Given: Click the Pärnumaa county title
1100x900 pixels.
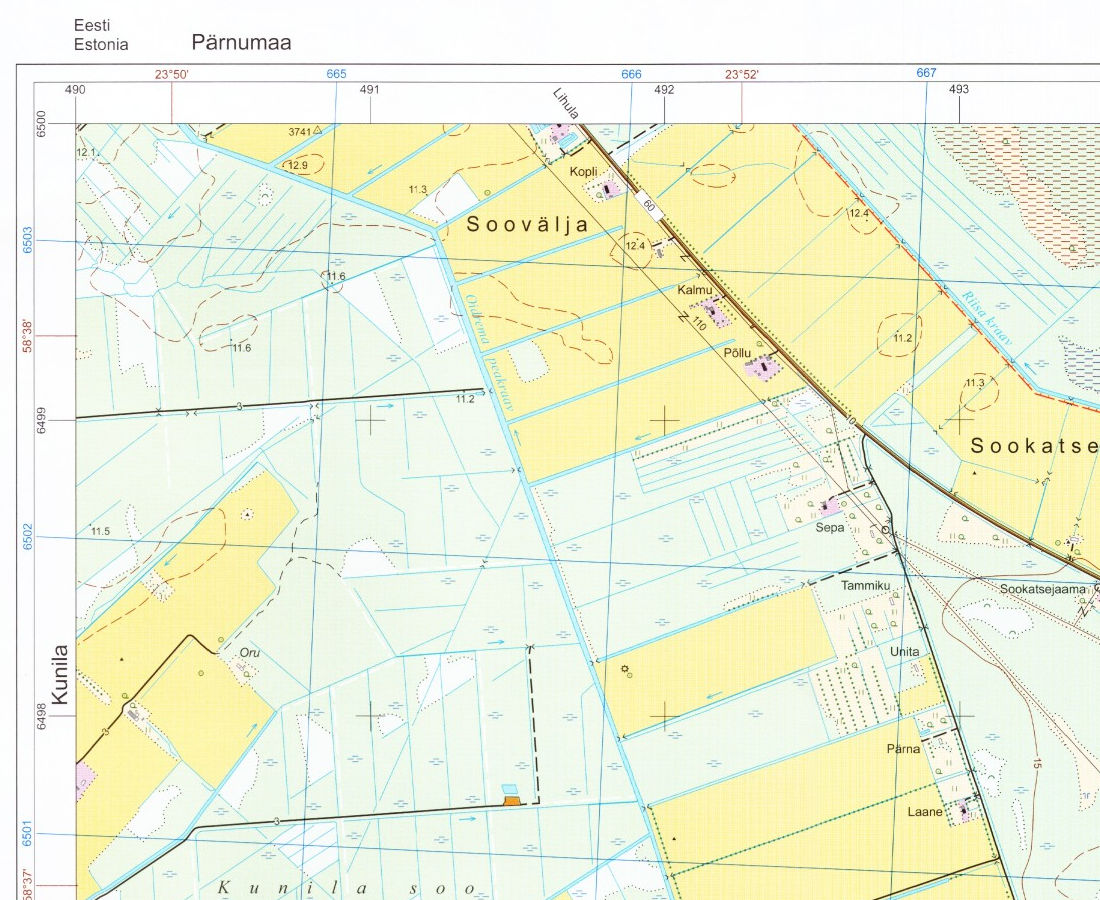Looking at the screenshot, I should 241,43.
